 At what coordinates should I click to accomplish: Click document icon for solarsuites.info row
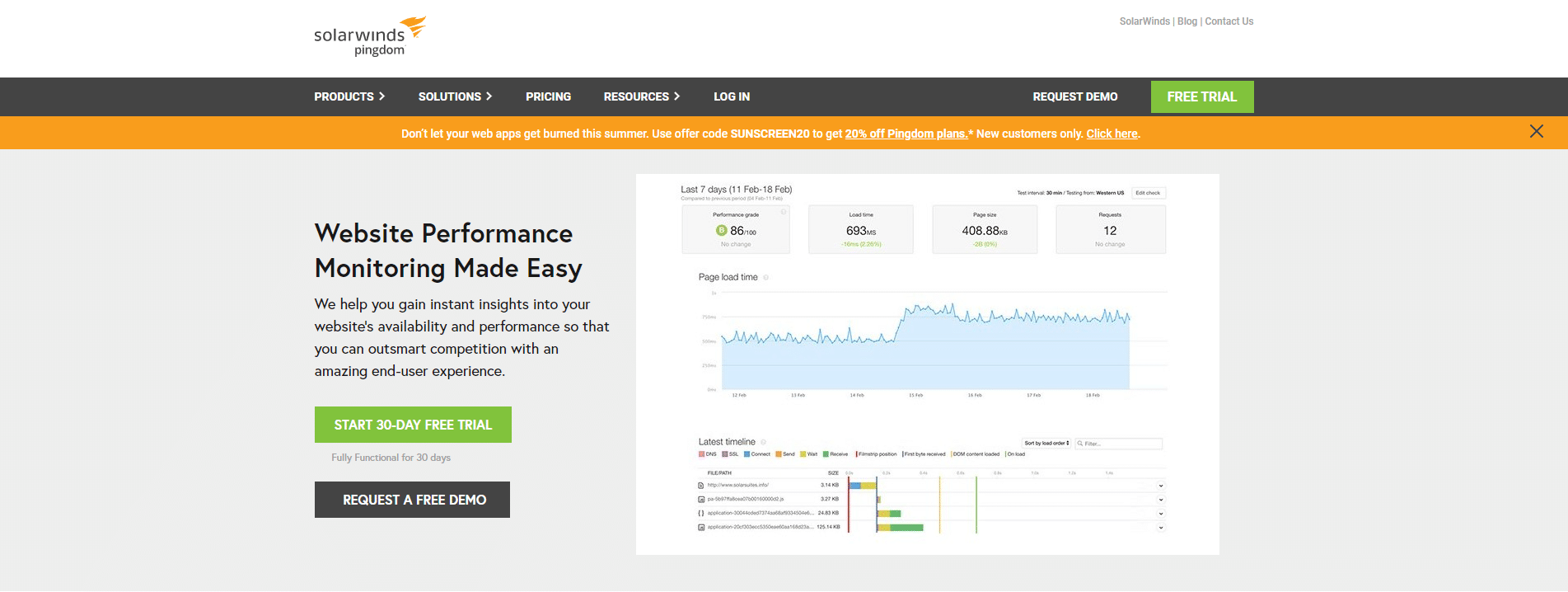coord(701,486)
